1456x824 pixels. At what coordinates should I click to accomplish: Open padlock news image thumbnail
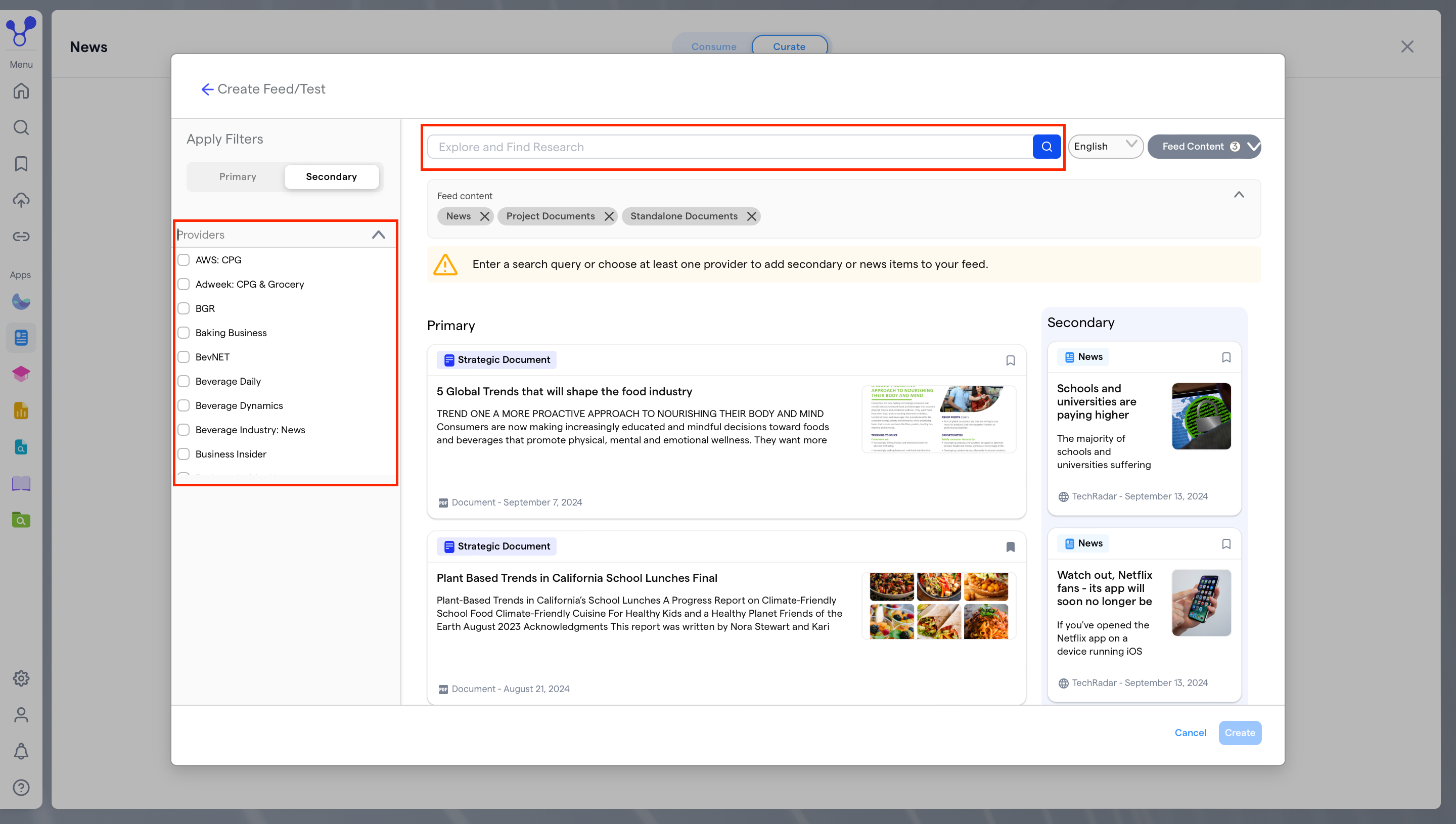(x=1201, y=417)
